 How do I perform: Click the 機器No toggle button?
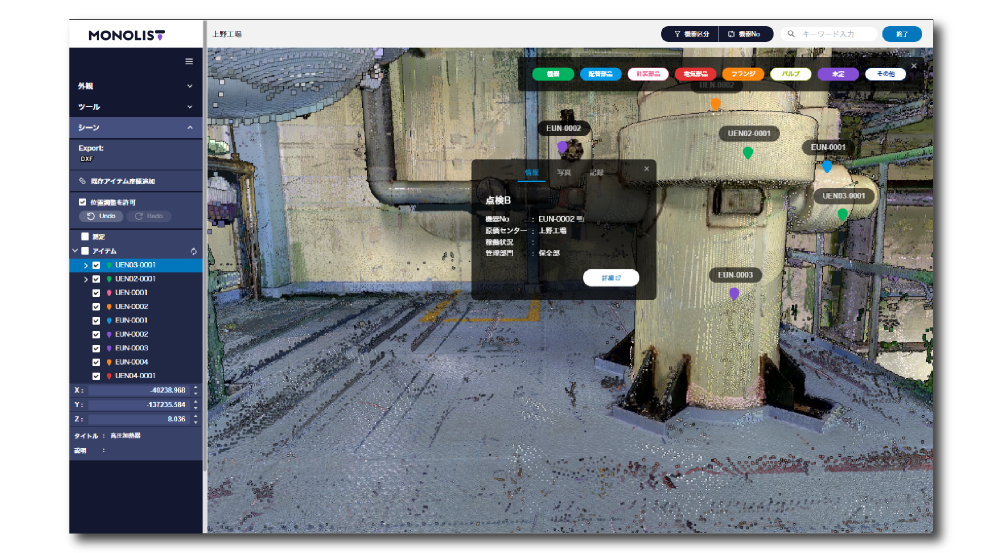[746, 34]
